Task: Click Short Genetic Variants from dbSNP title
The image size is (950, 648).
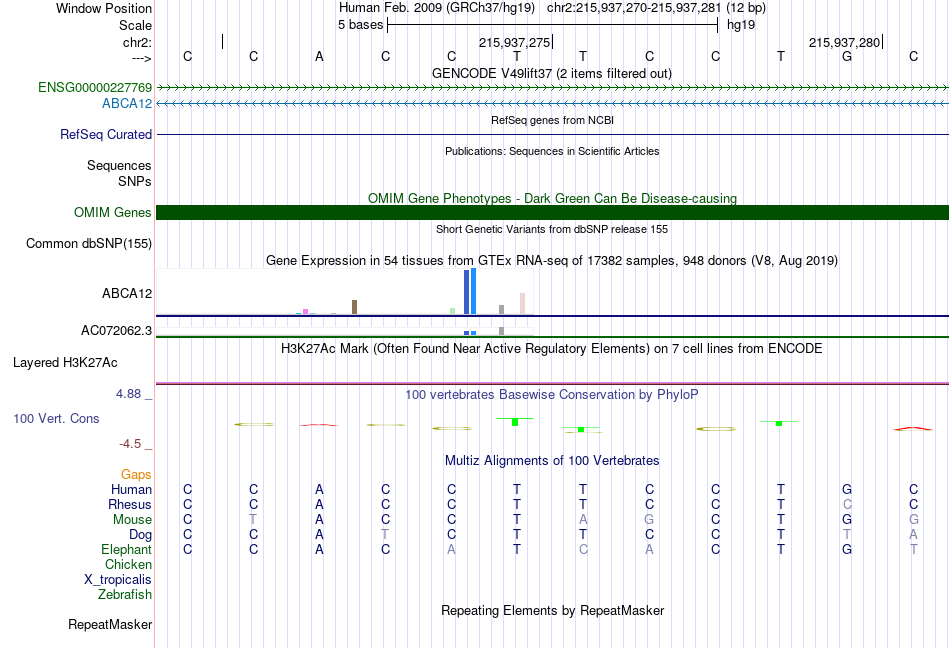Action: tap(552, 230)
